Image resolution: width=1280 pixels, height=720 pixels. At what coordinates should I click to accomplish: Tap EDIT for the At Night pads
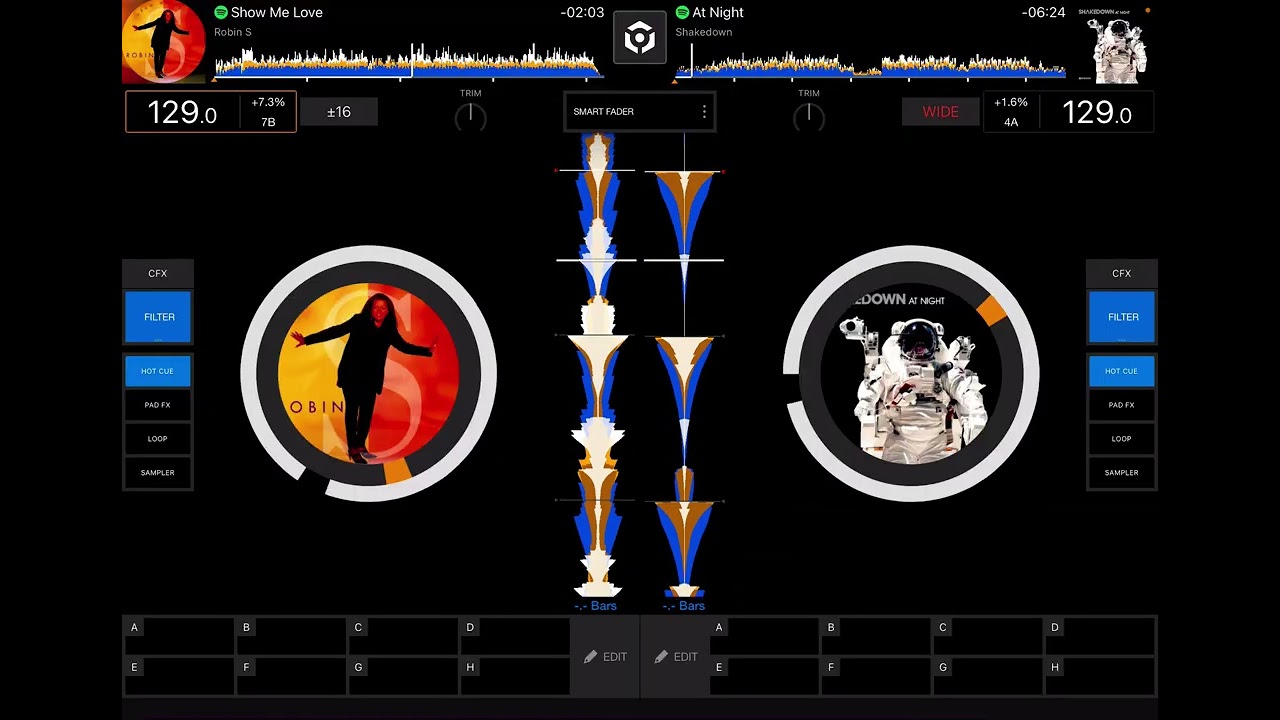[x=675, y=657]
